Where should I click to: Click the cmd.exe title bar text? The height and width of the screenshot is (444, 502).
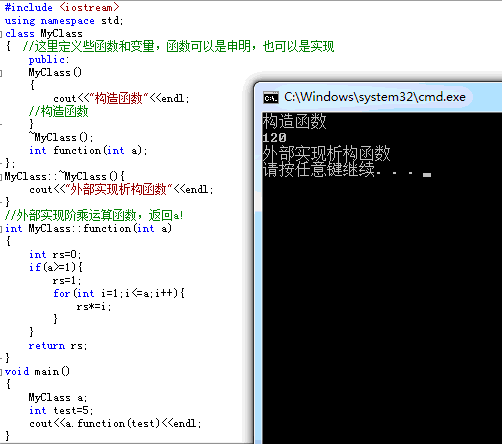click(375, 97)
